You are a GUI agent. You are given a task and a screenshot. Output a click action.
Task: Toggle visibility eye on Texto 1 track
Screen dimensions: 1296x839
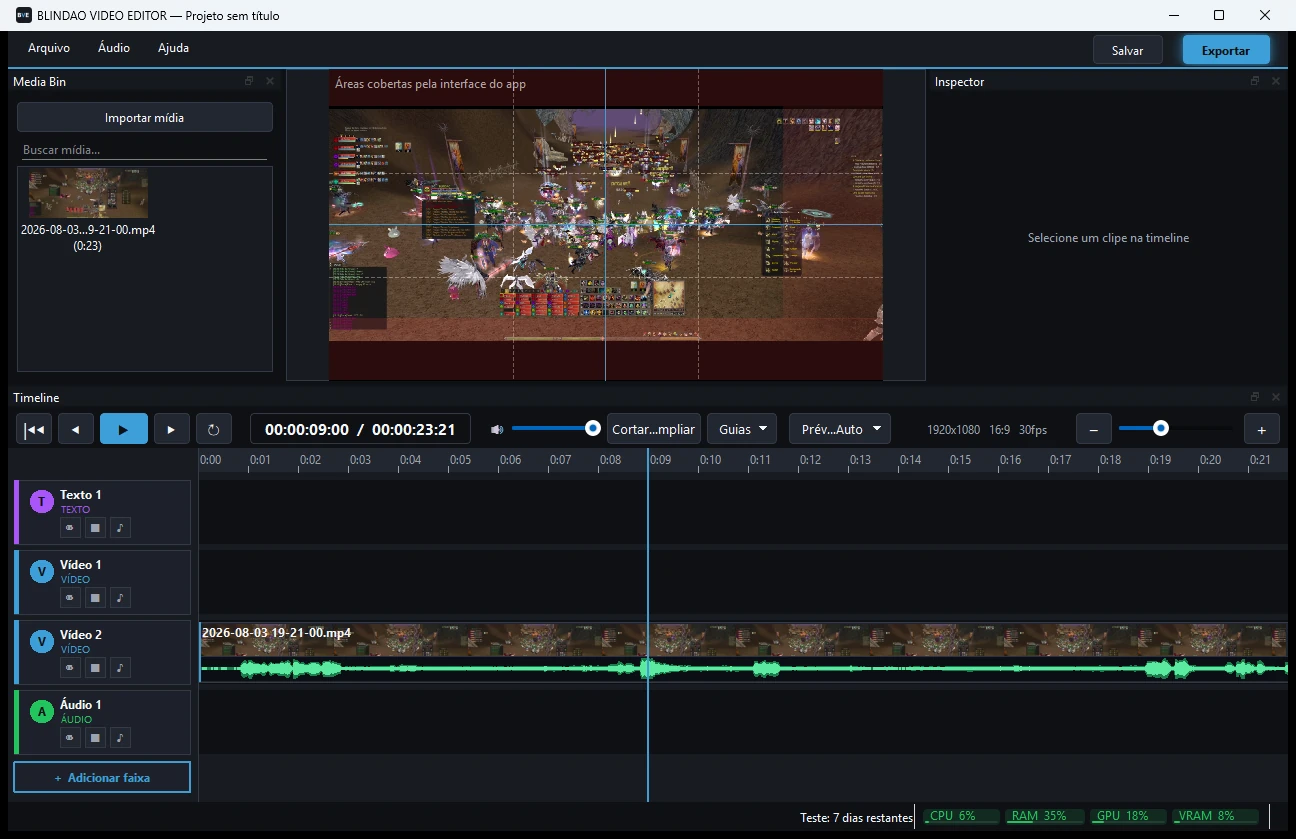point(70,528)
